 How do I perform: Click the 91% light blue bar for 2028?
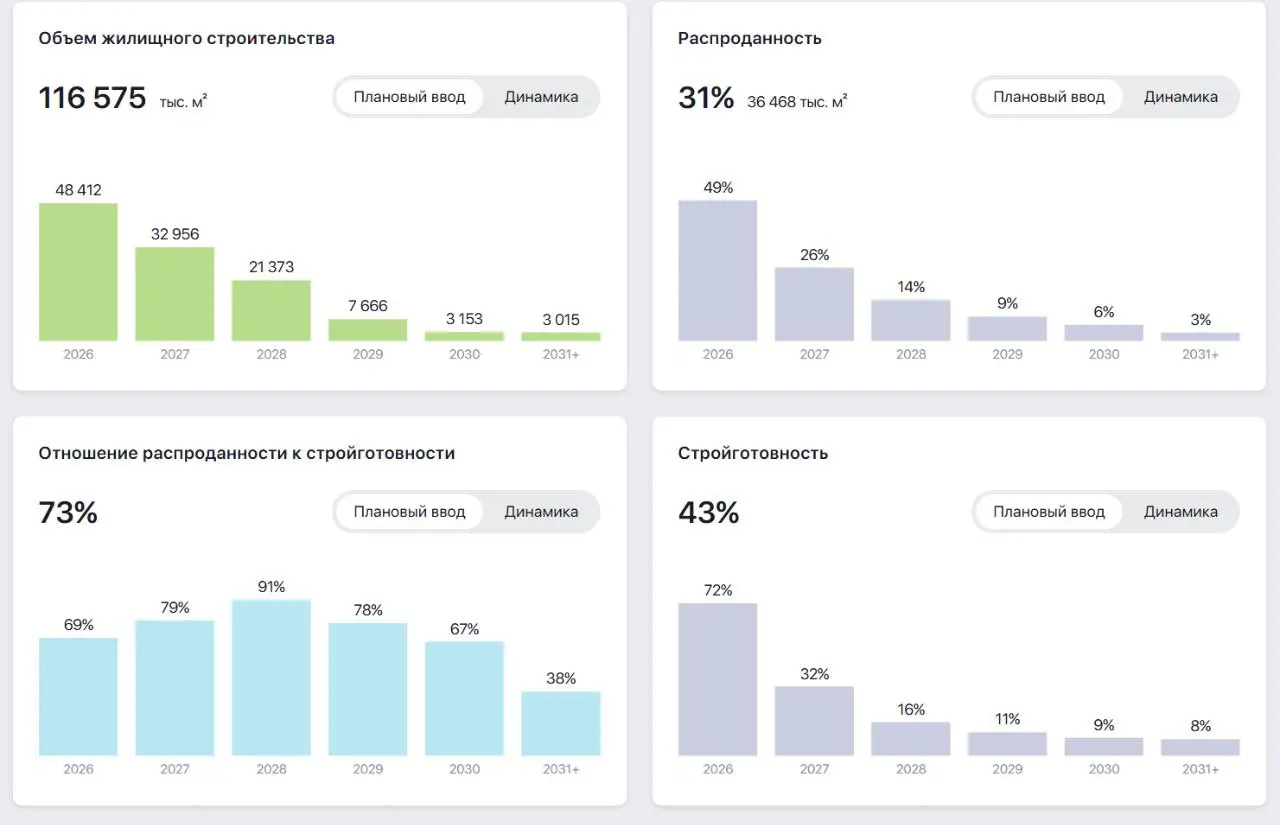tap(271, 678)
